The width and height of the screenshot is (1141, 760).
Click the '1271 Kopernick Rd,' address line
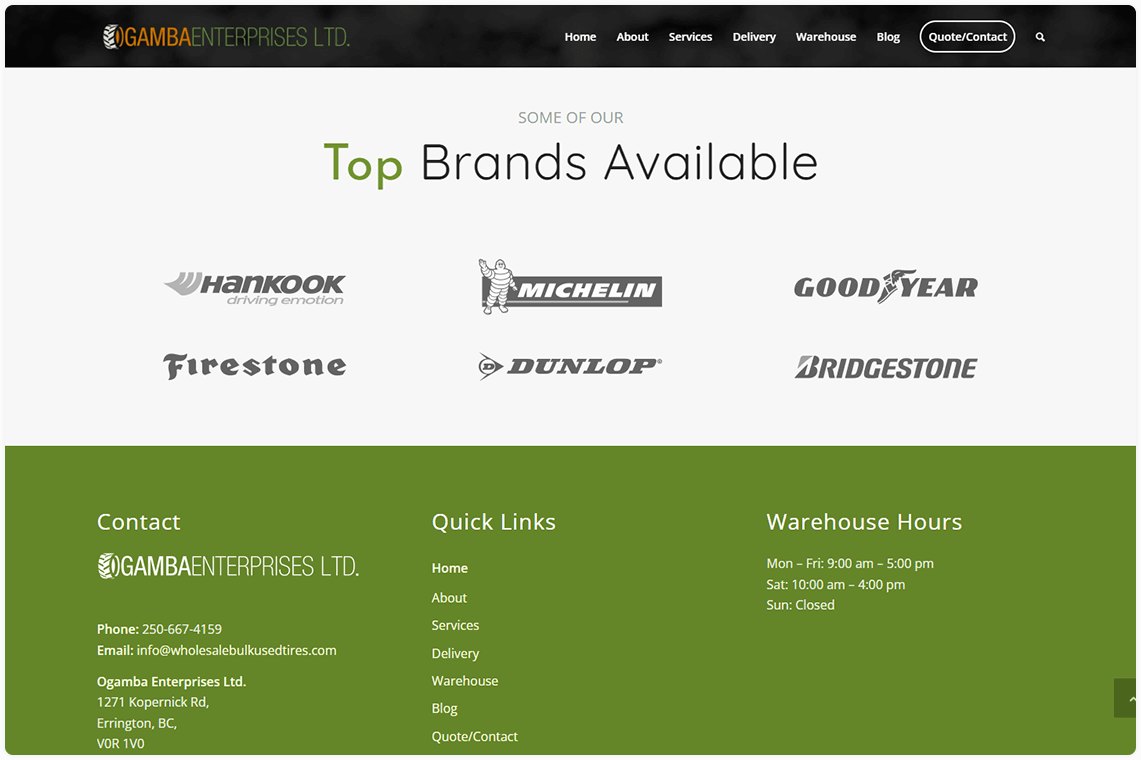click(153, 702)
